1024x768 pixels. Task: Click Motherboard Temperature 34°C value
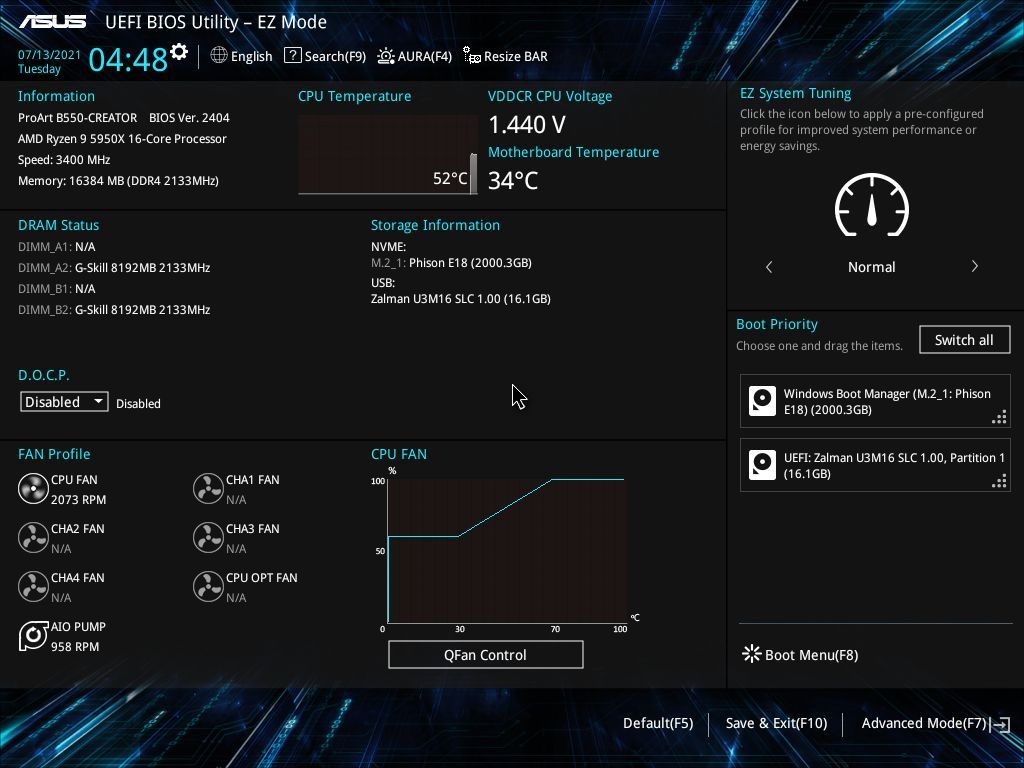click(513, 180)
